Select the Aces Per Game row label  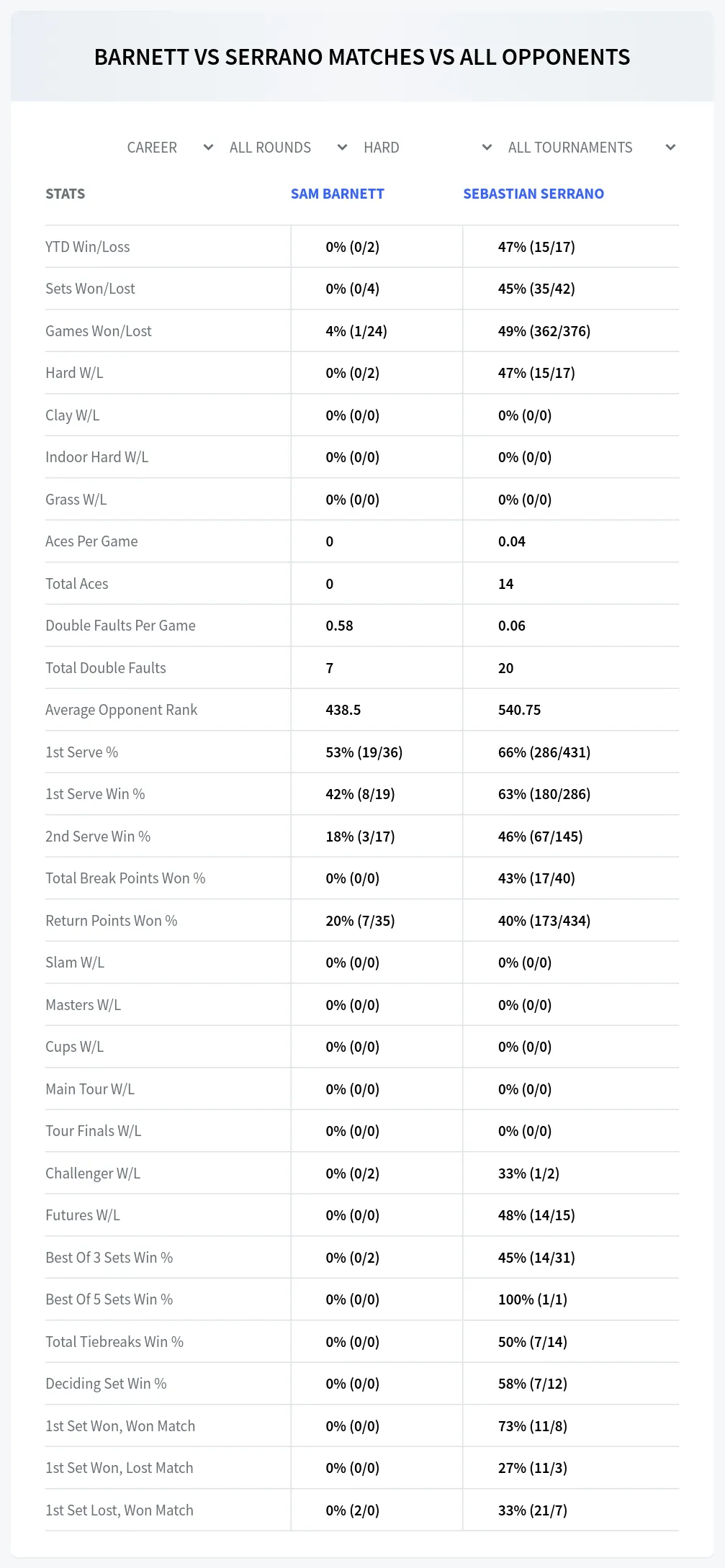(x=91, y=541)
